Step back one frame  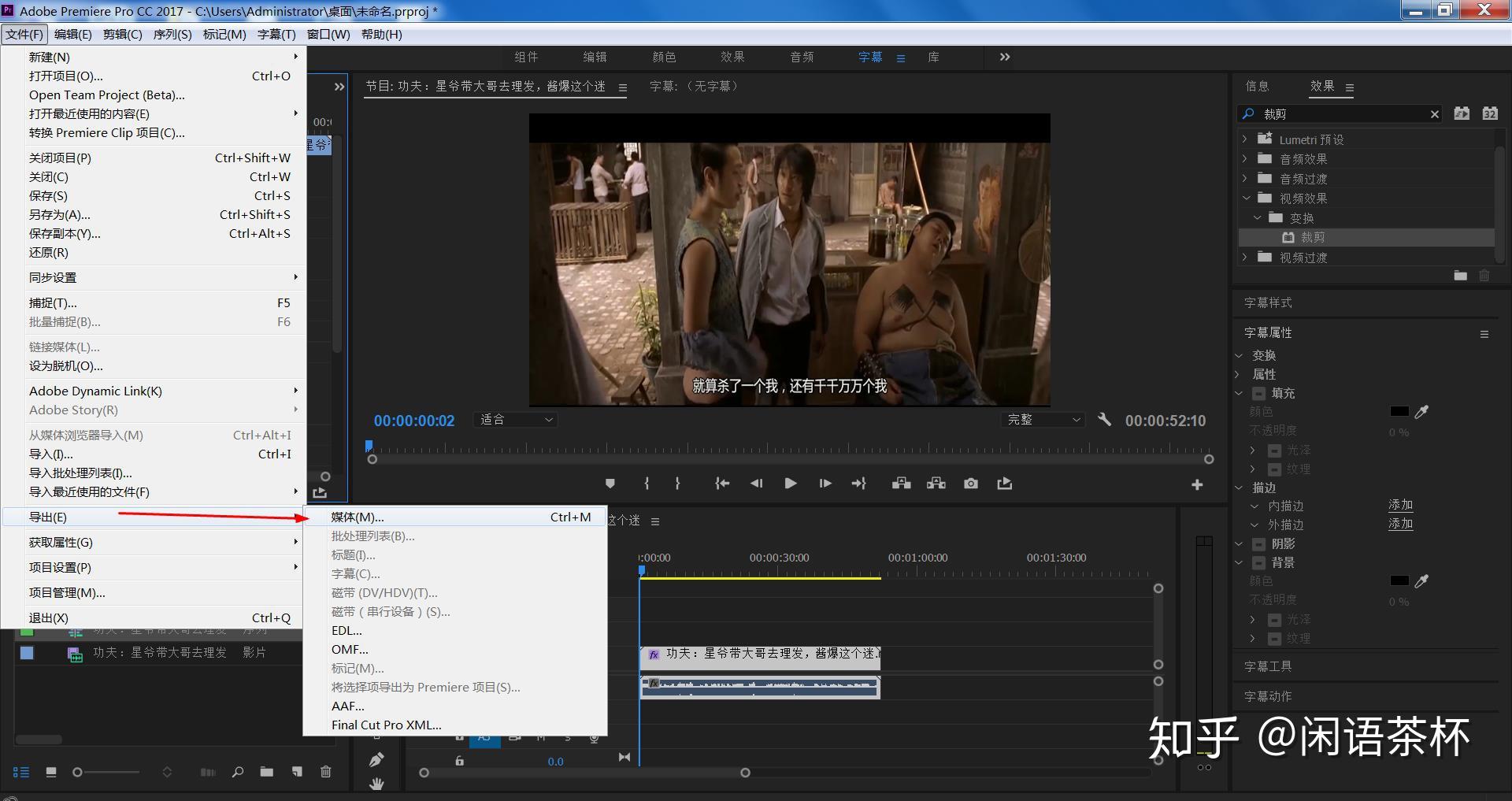pyautogui.click(x=756, y=484)
